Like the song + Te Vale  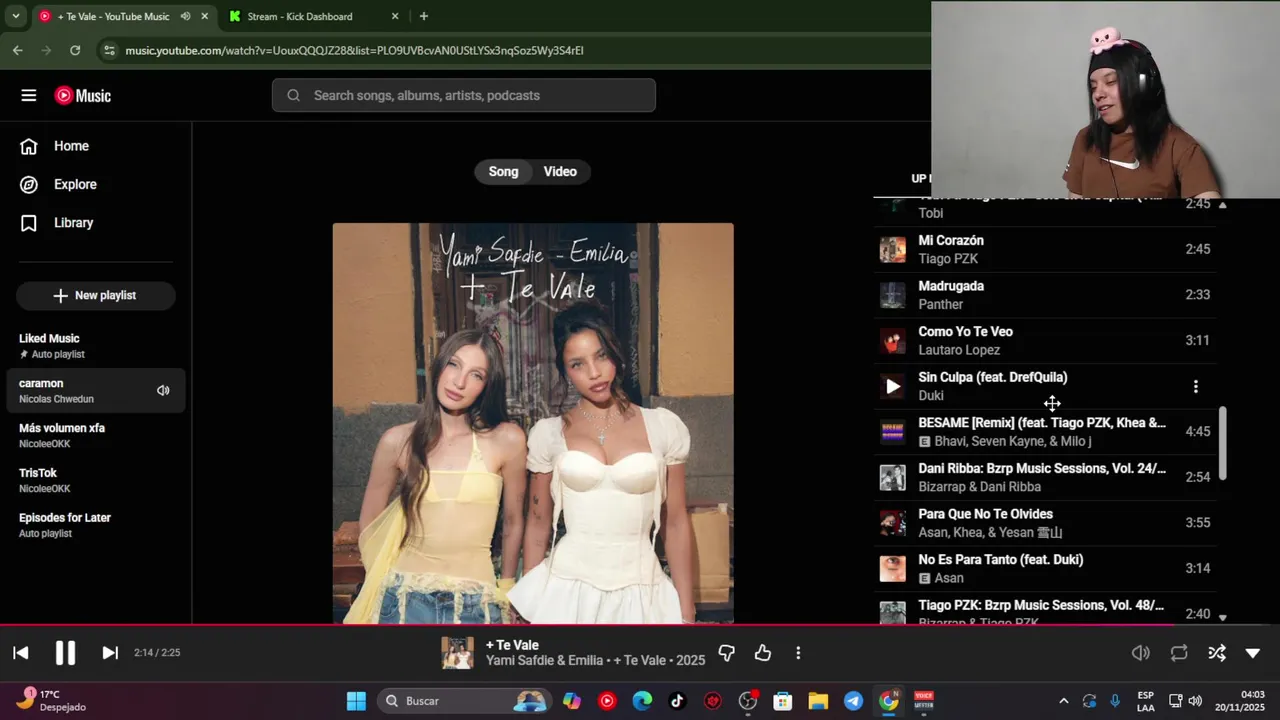pos(763,653)
